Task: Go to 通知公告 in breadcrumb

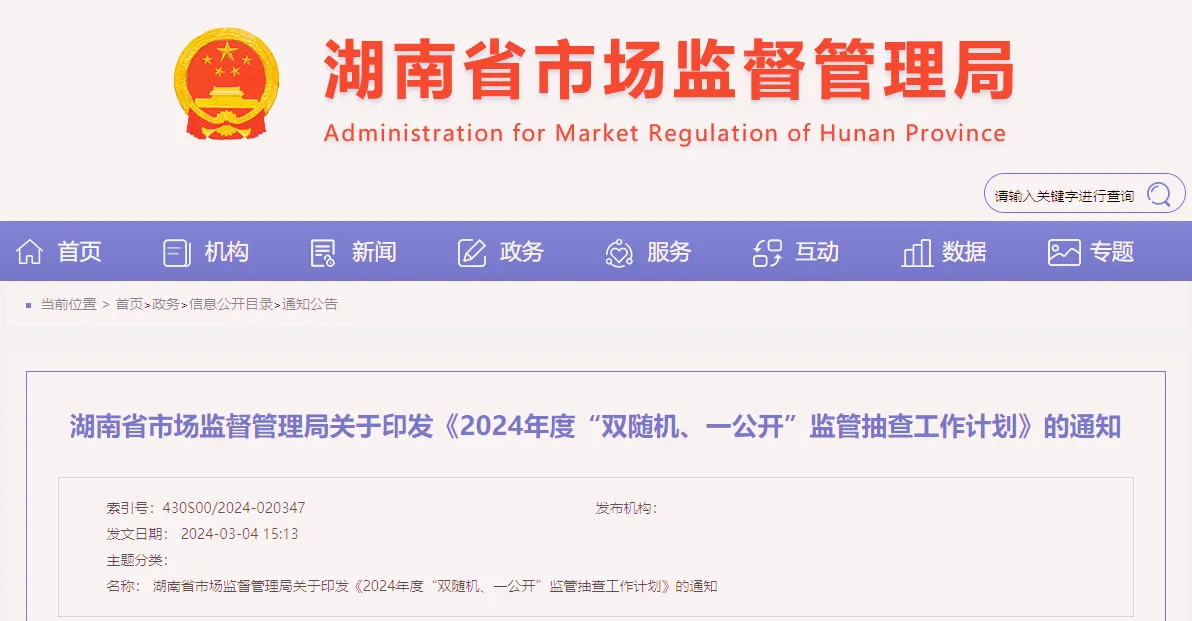Action: click(310, 304)
